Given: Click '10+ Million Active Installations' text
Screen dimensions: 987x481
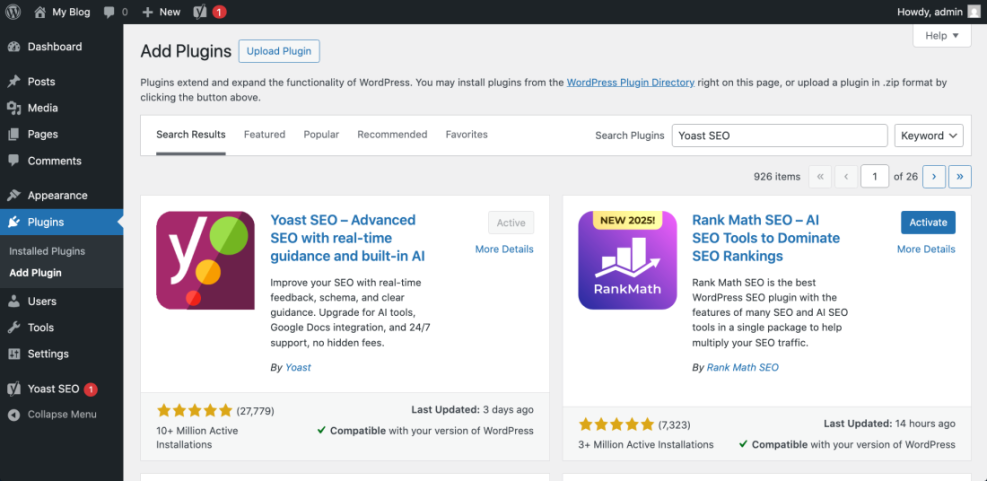Looking at the screenshot, I should [198, 438].
